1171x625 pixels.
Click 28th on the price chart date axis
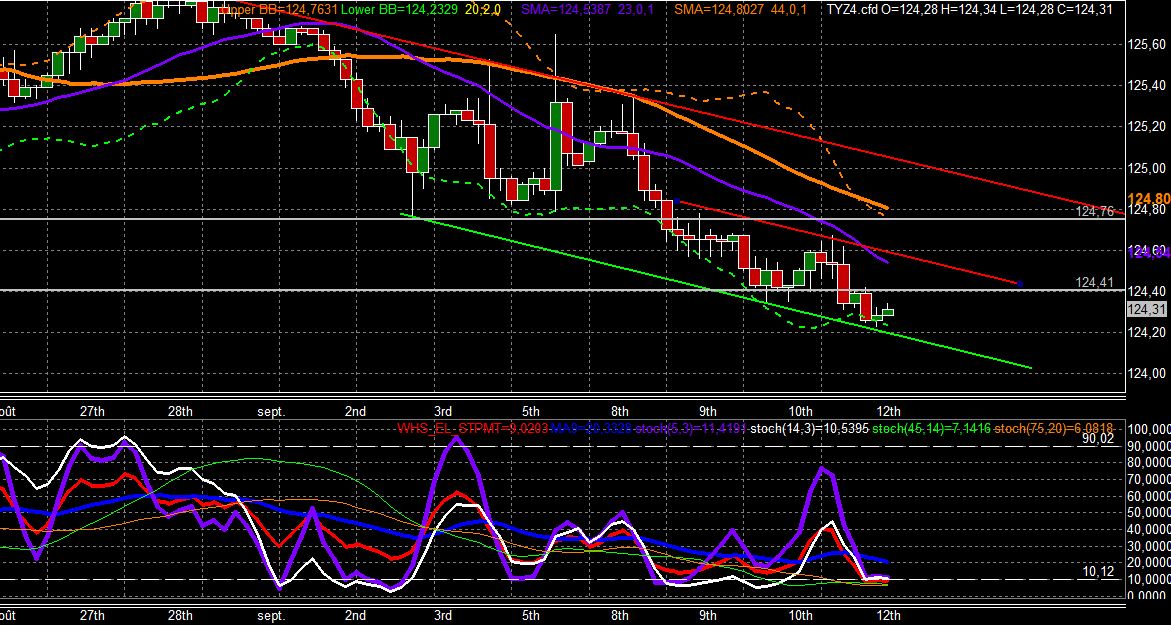click(180, 411)
